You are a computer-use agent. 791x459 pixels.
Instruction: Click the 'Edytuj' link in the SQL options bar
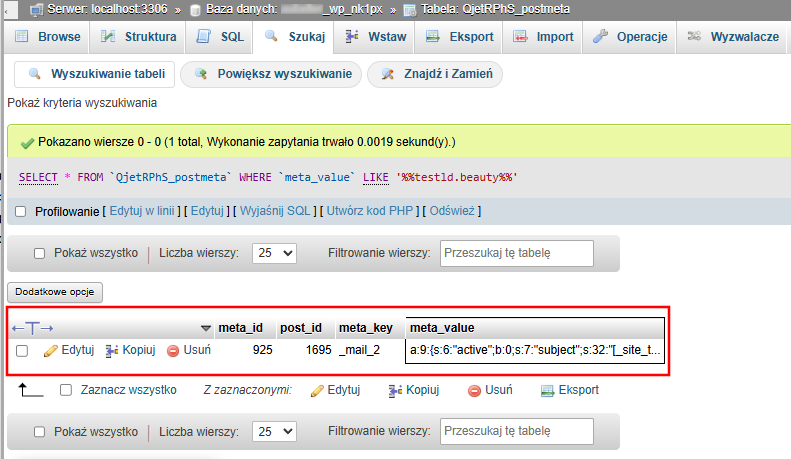[x=207, y=211]
